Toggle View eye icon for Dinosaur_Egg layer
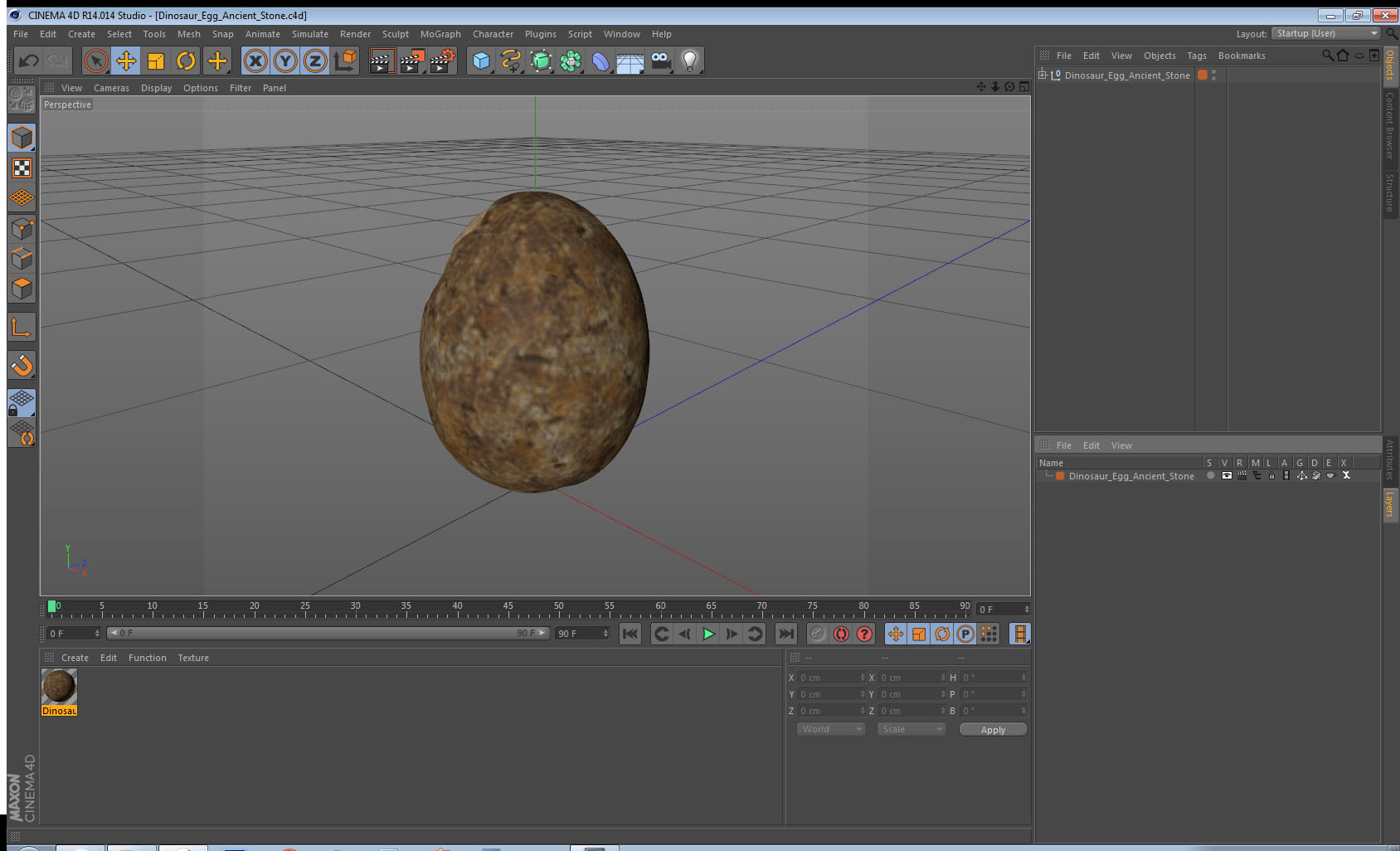 (1227, 476)
